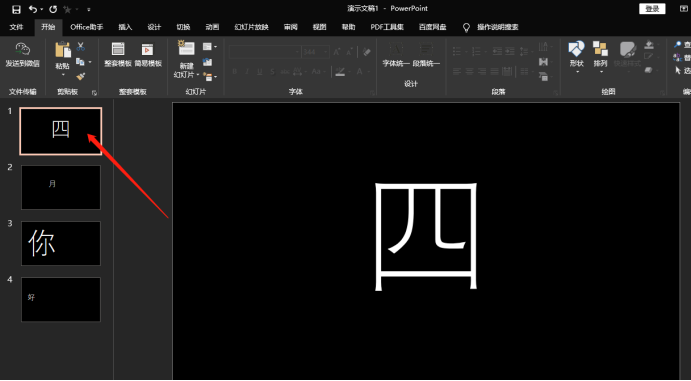Expand the Copy dropdown arrow
Viewport: 691px width, 381px height.
[90, 62]
